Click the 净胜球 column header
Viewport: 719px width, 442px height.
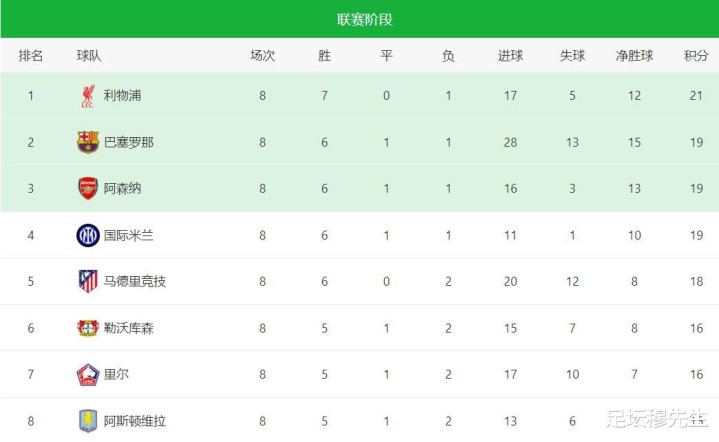click(x=634, y=56)
